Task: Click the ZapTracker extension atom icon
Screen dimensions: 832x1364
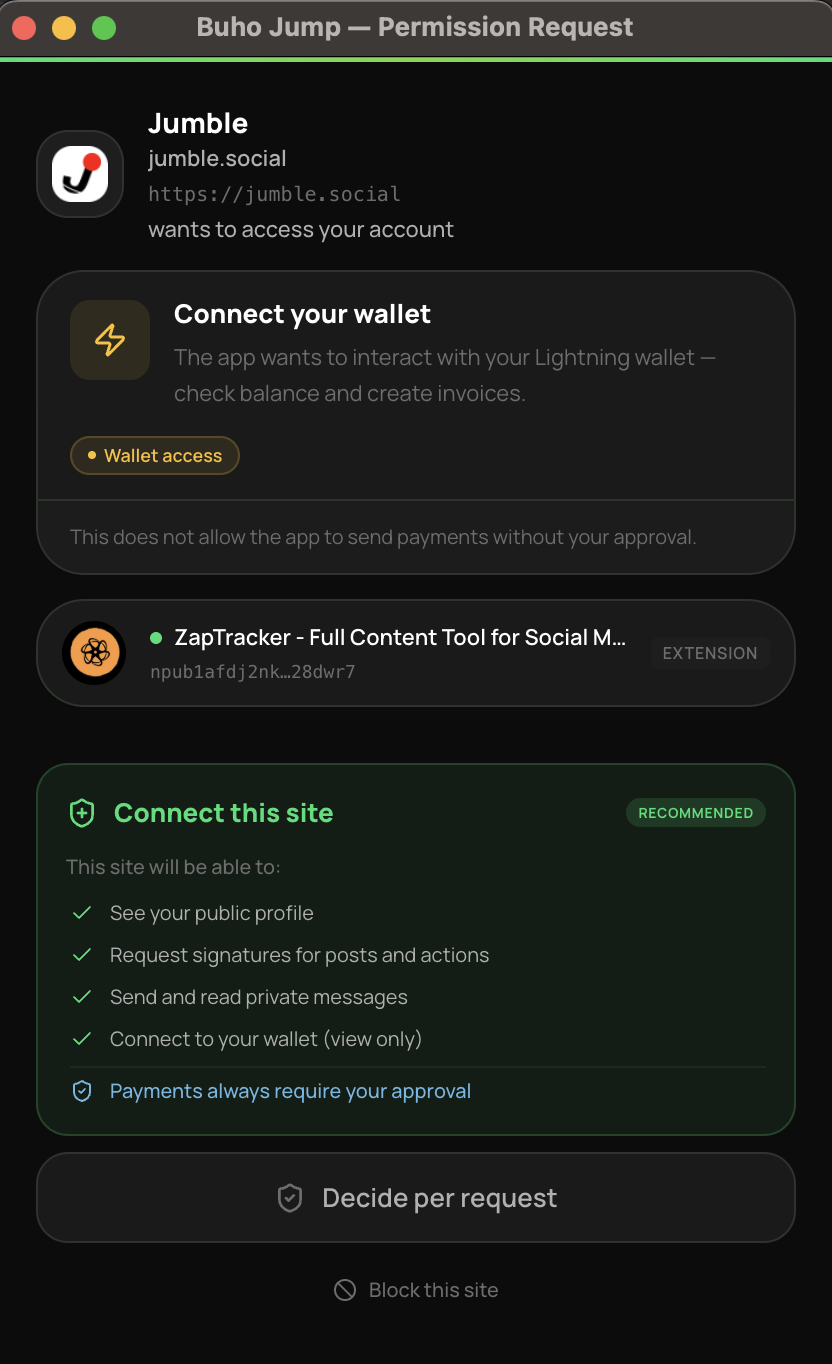Action: click(x=93, y=653)
